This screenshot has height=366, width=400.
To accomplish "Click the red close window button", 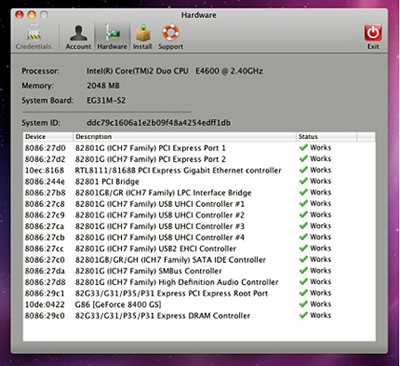I will [x=20, y=15].
